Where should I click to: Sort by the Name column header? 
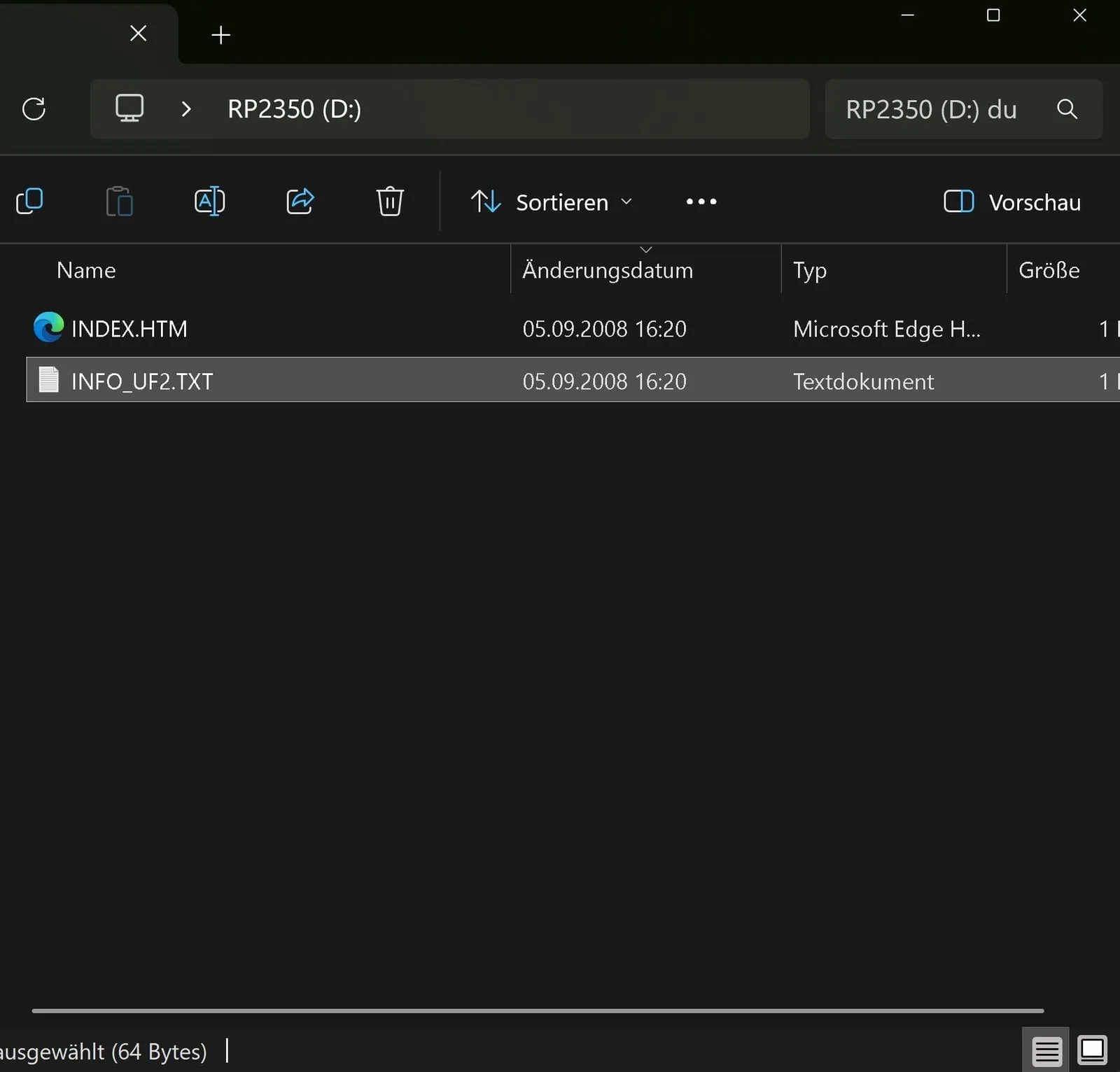pos(86,271)
